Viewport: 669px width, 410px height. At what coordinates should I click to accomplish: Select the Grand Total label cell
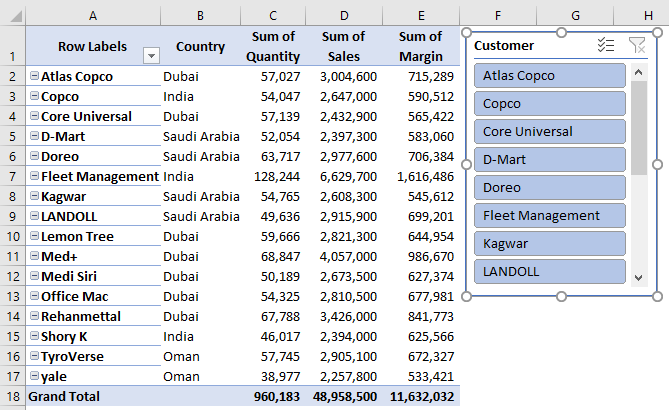[92, 397]
